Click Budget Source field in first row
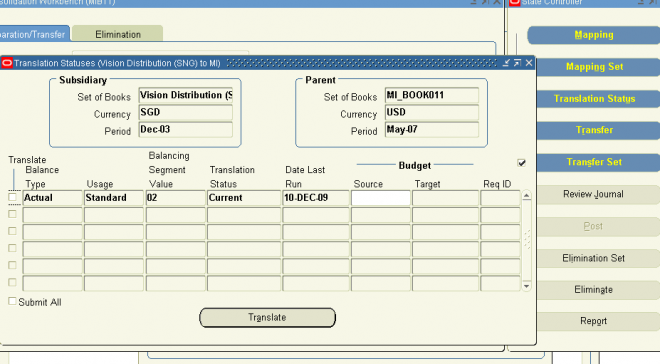 [381, 198]
